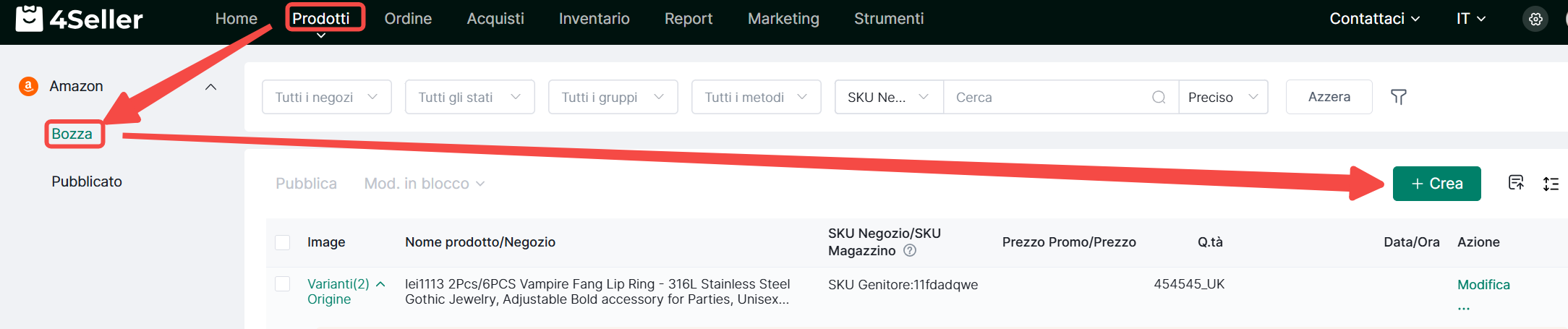Viewport: 1568px width, 329px height.
Task: Open the Tutti i negozi dropdown
Action: 326,97
